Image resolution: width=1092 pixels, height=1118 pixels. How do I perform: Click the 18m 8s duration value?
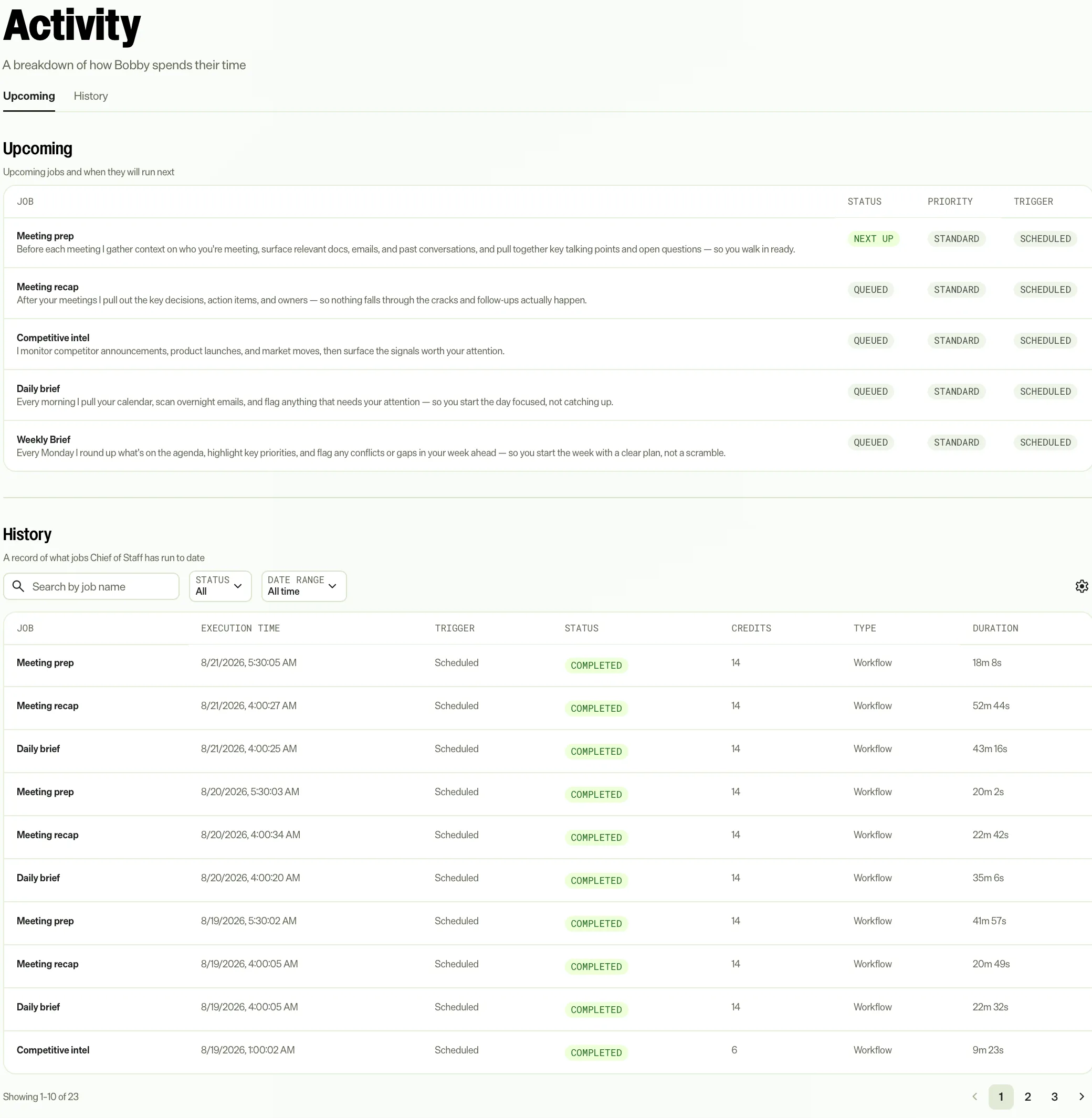coord(986,662)
